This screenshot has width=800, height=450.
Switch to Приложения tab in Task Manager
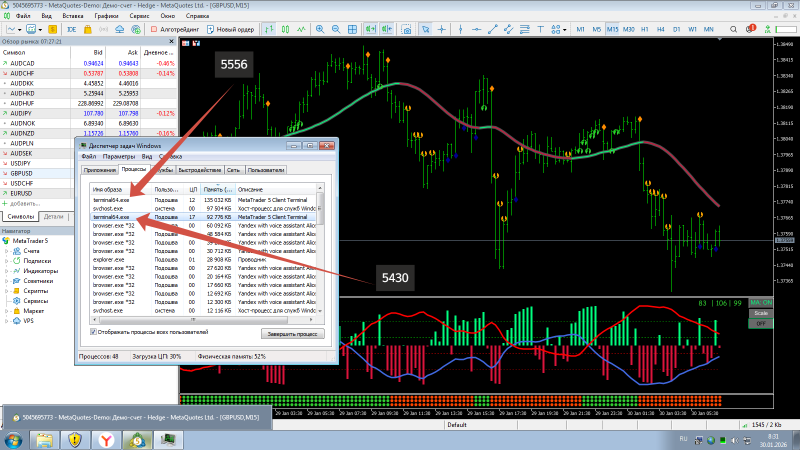pyautogui.click(x=99, y=170)
